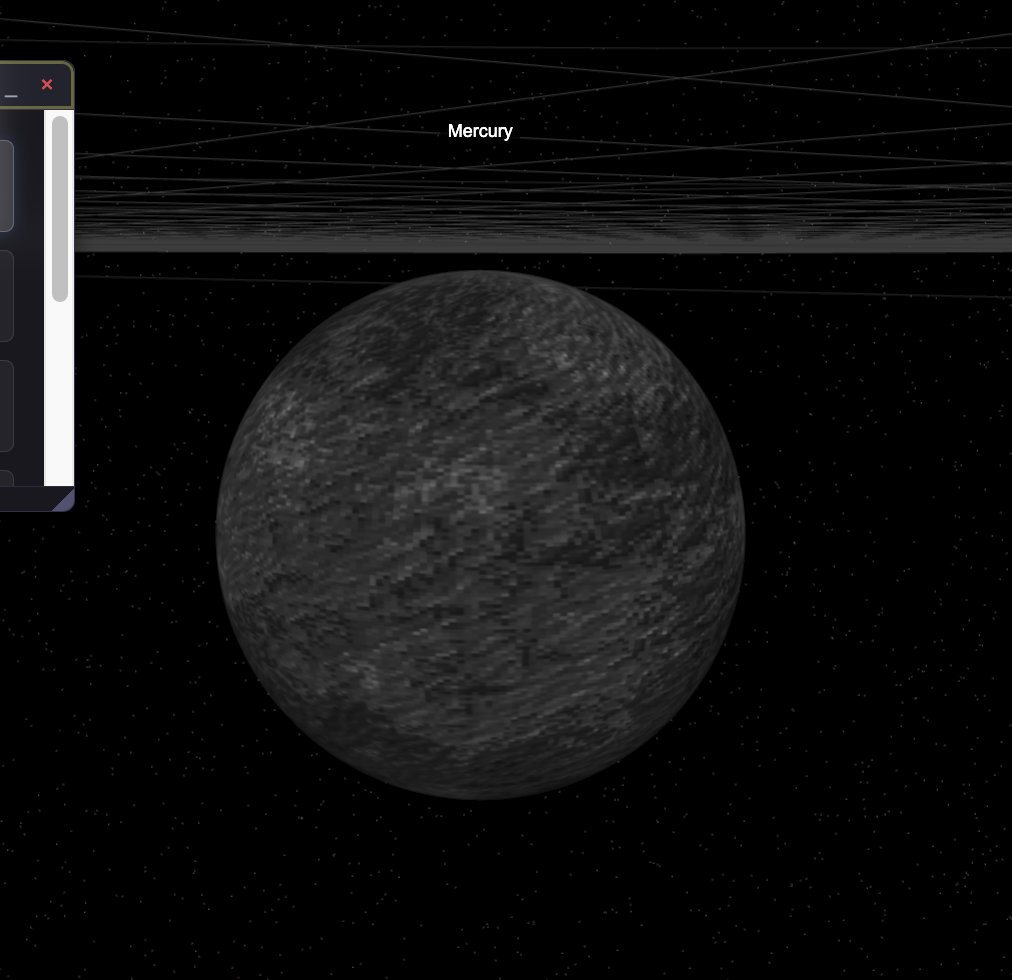1012x980 pixels.
Task: Click the Mercury name label
Action: 480,131
